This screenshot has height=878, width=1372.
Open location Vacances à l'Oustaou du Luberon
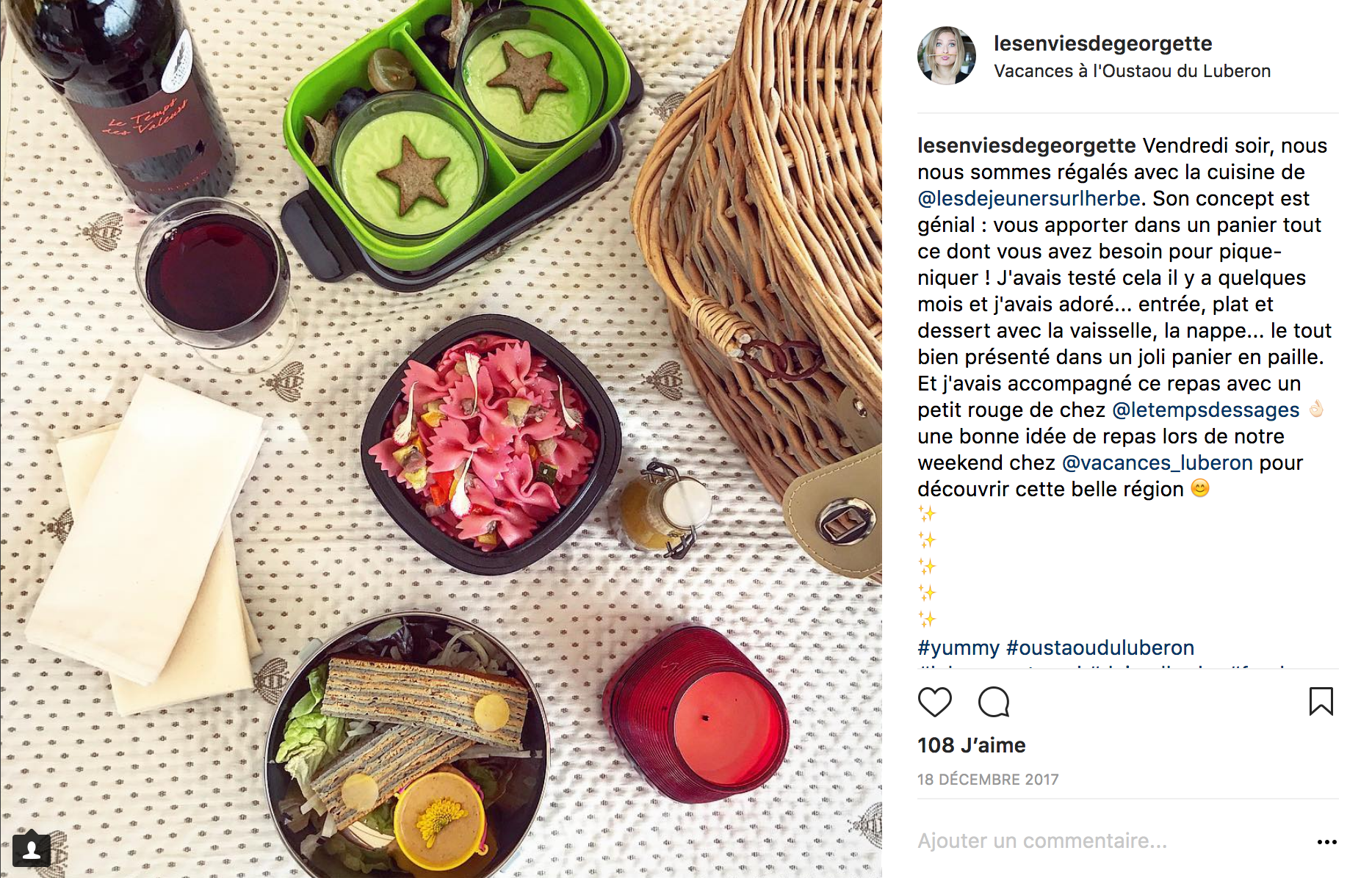pyautogui.click(x=1132, y=71)
